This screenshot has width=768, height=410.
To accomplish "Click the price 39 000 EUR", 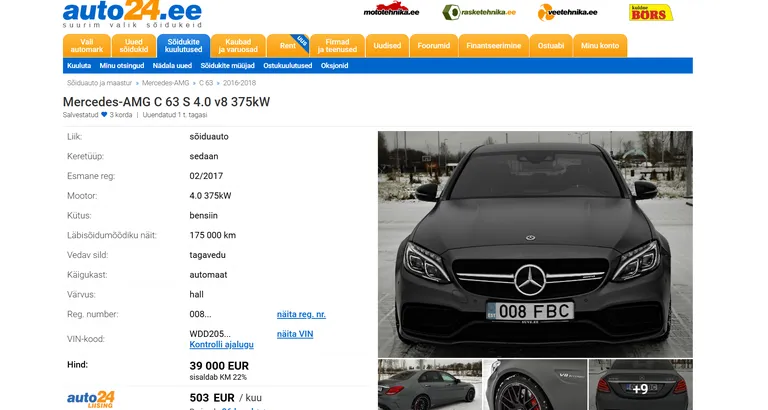I will 219,366.
